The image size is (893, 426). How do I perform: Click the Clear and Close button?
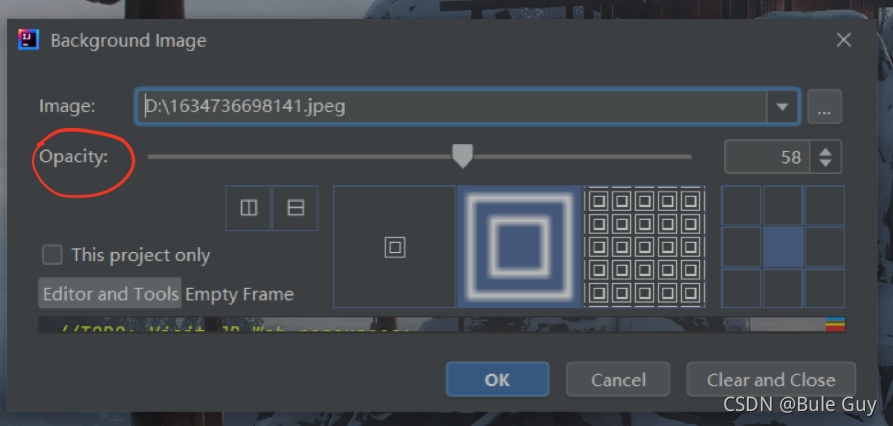771,379
